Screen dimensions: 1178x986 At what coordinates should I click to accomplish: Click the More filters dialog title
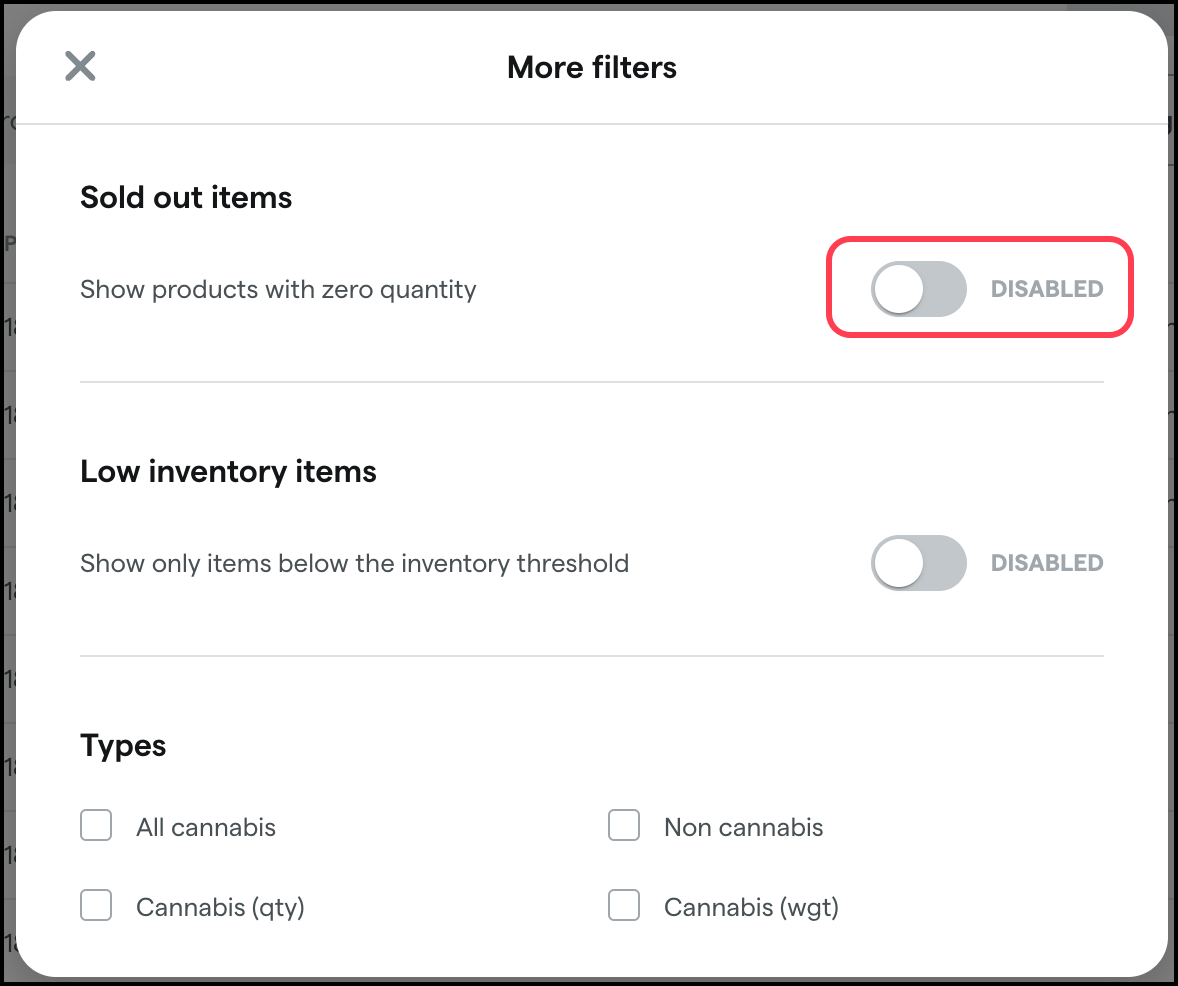[x=592, y=67]
